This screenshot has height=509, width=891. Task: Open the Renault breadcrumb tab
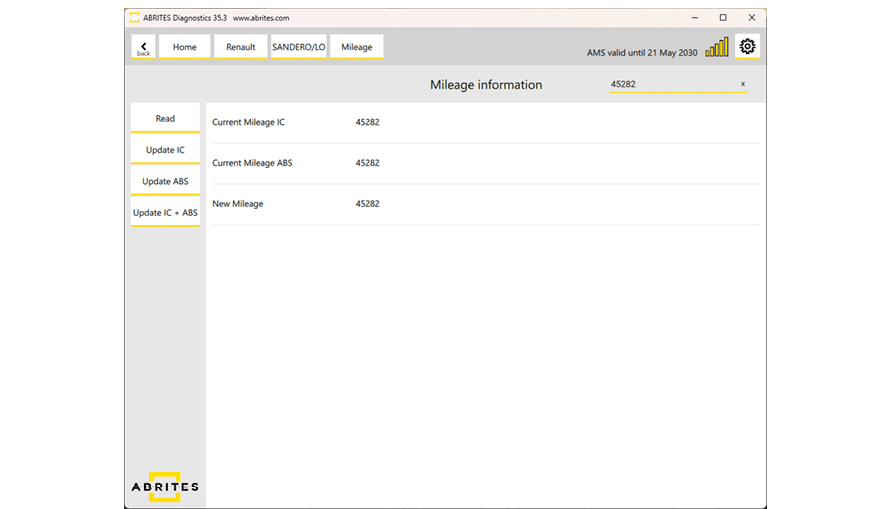[x=241, y=47]
